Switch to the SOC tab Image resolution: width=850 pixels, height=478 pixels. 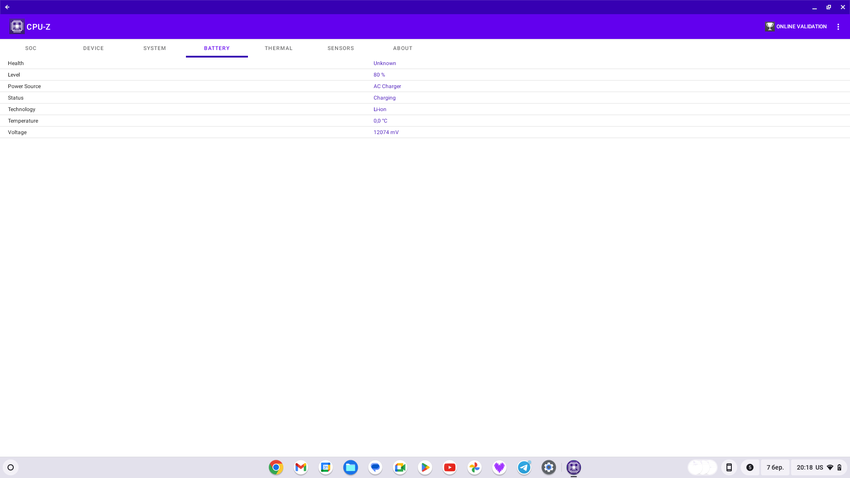(31, 48)
